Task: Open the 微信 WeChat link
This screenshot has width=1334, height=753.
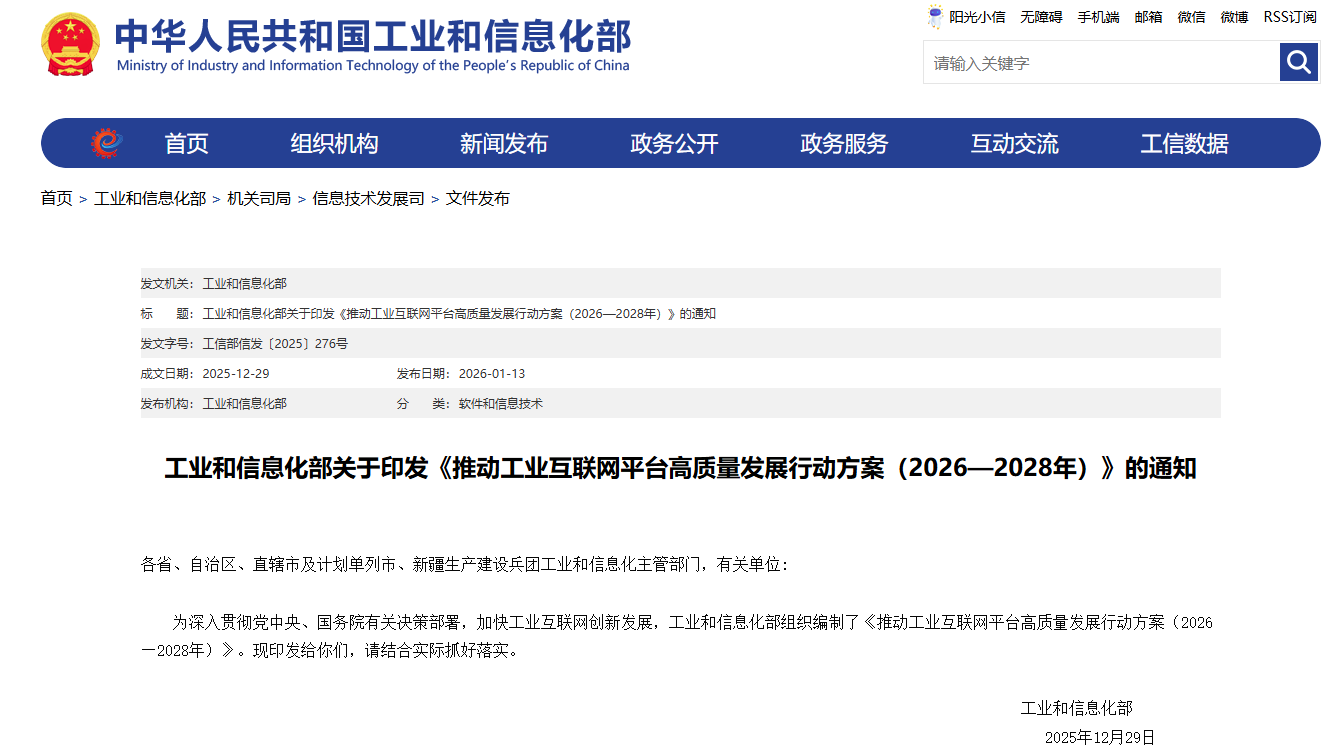Action: tap(1191, 17)
